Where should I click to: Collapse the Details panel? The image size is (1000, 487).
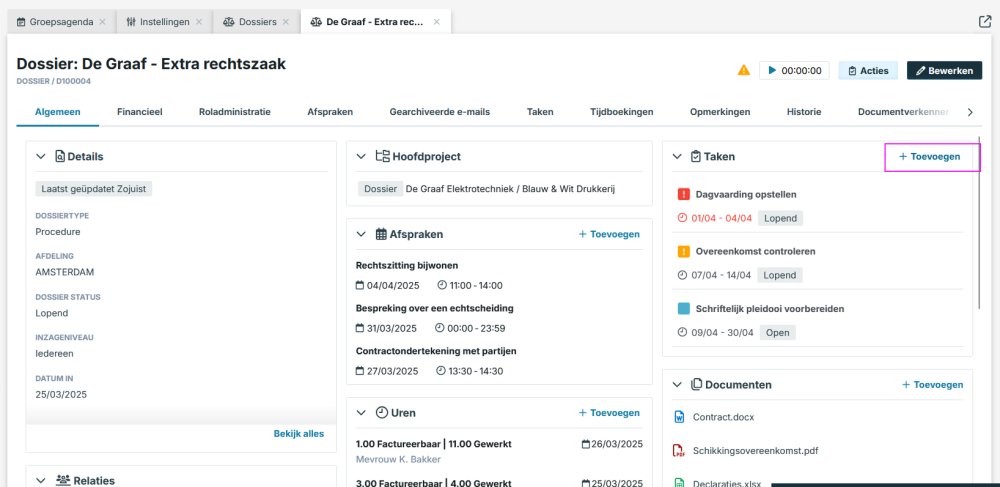(x=41, y=156)
